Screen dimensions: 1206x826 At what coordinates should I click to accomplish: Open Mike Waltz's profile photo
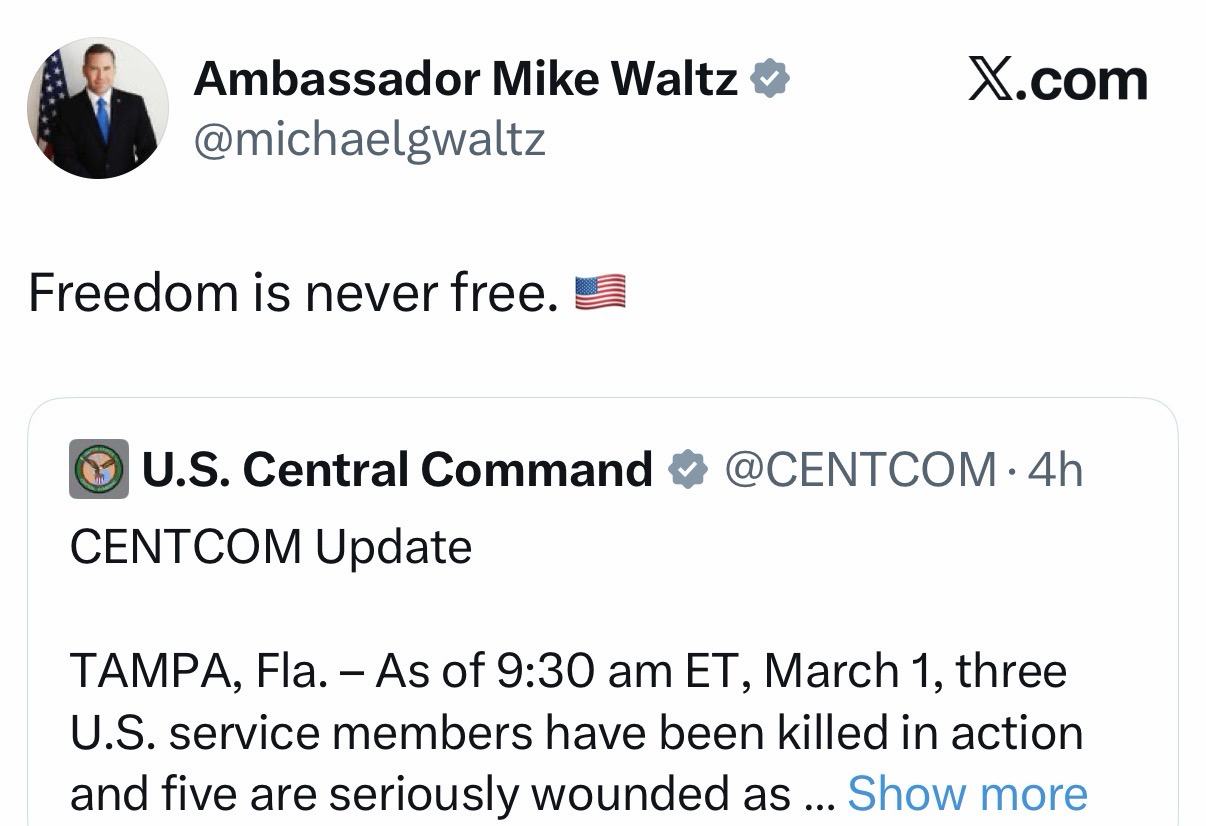(98, 109)
